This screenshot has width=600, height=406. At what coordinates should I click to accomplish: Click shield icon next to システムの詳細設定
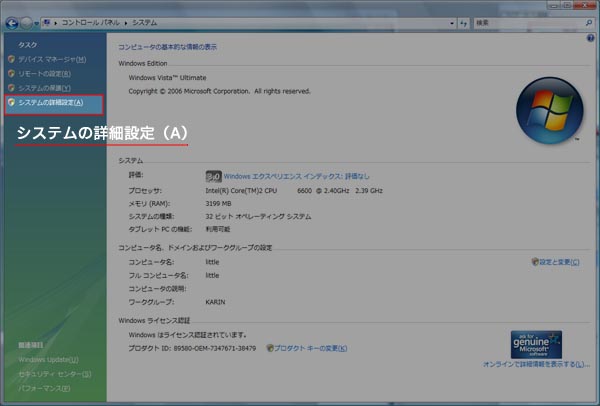point(11,102)
